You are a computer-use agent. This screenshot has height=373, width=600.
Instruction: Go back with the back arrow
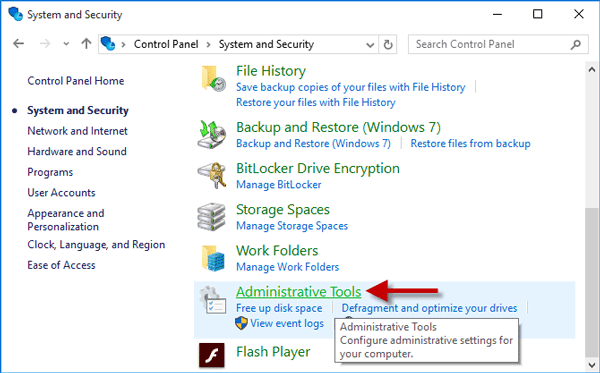coord(18,44)
